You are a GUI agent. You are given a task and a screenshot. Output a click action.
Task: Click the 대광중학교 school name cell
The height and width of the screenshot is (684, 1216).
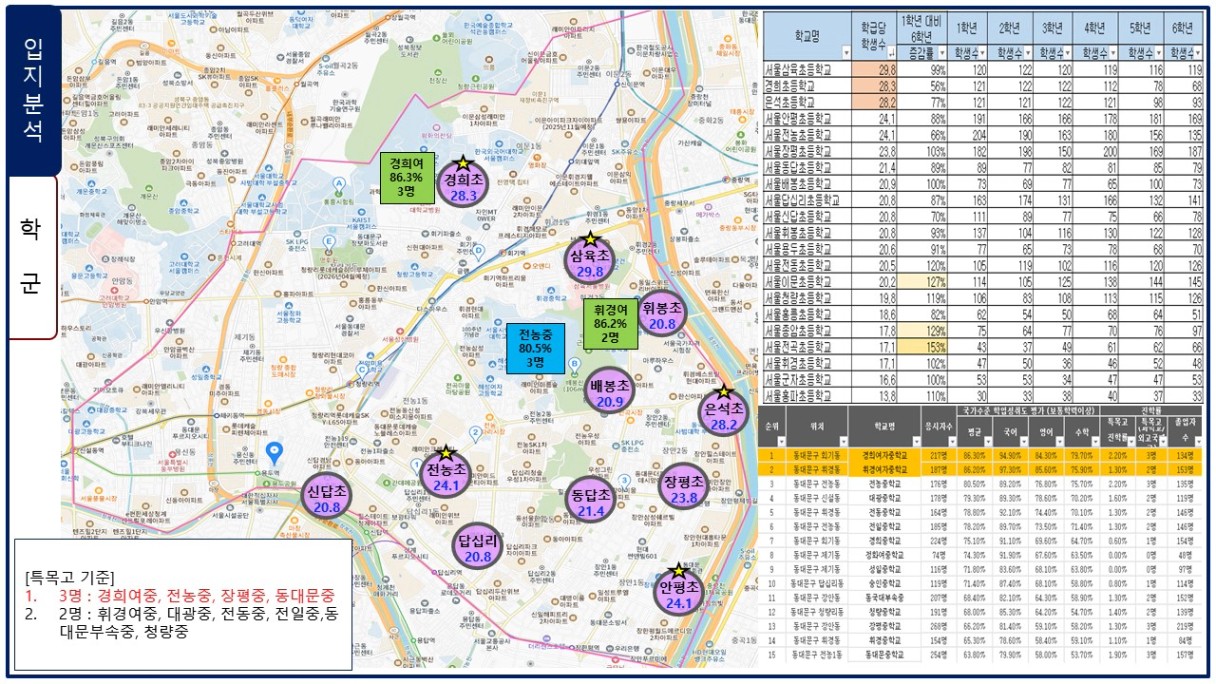pyautogui.click(x=887, y=496)
